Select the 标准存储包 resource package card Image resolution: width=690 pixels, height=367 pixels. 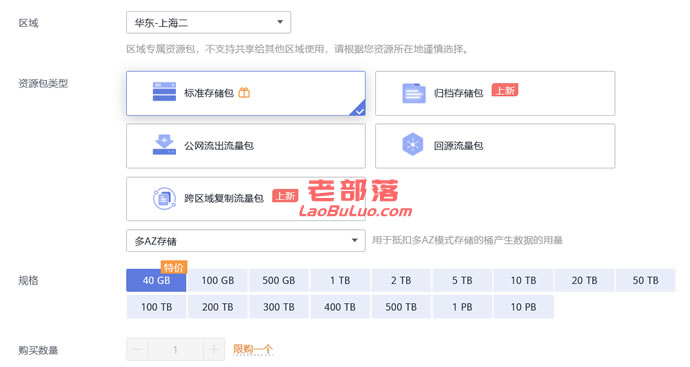[x=246, y=93]
